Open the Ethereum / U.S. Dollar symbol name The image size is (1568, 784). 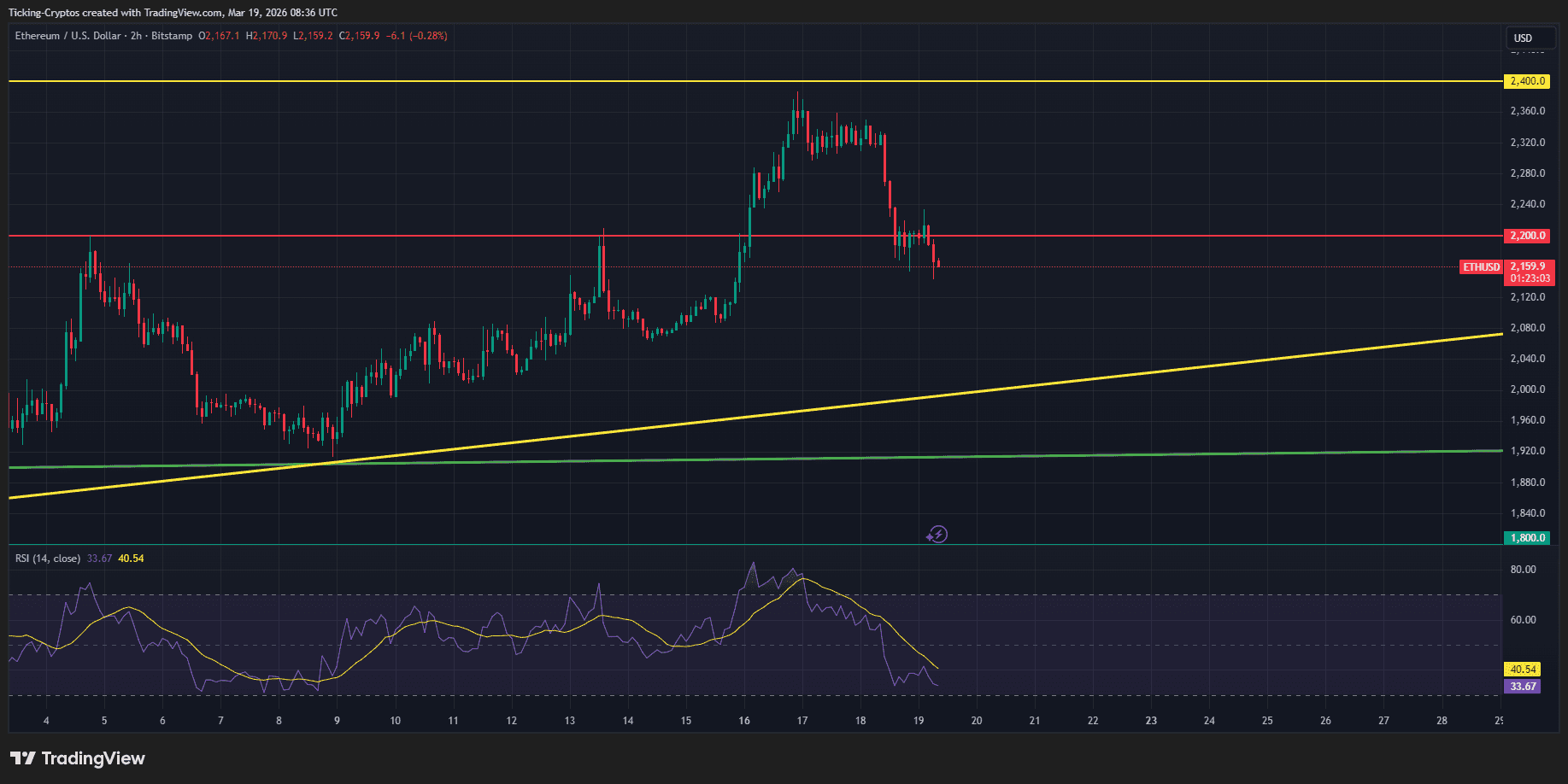68,36
